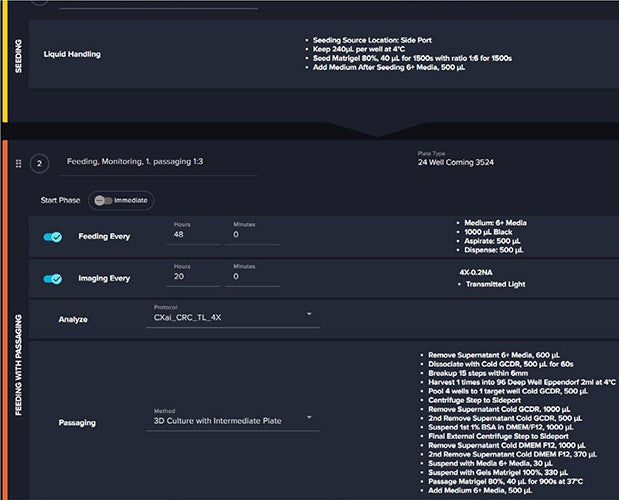Toggle the Start Phase Immediate switch

pyautogui.click(x=103, y=200)
